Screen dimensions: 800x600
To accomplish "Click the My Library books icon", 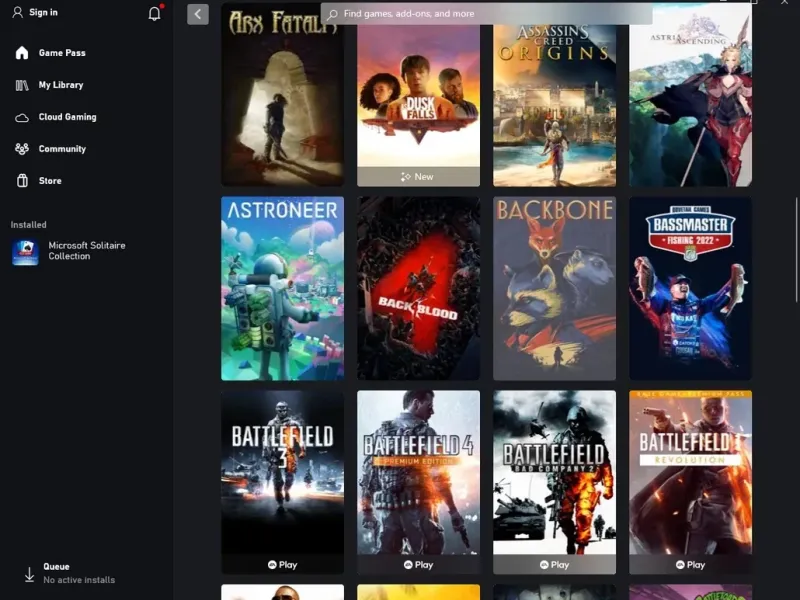I will 22,85.
